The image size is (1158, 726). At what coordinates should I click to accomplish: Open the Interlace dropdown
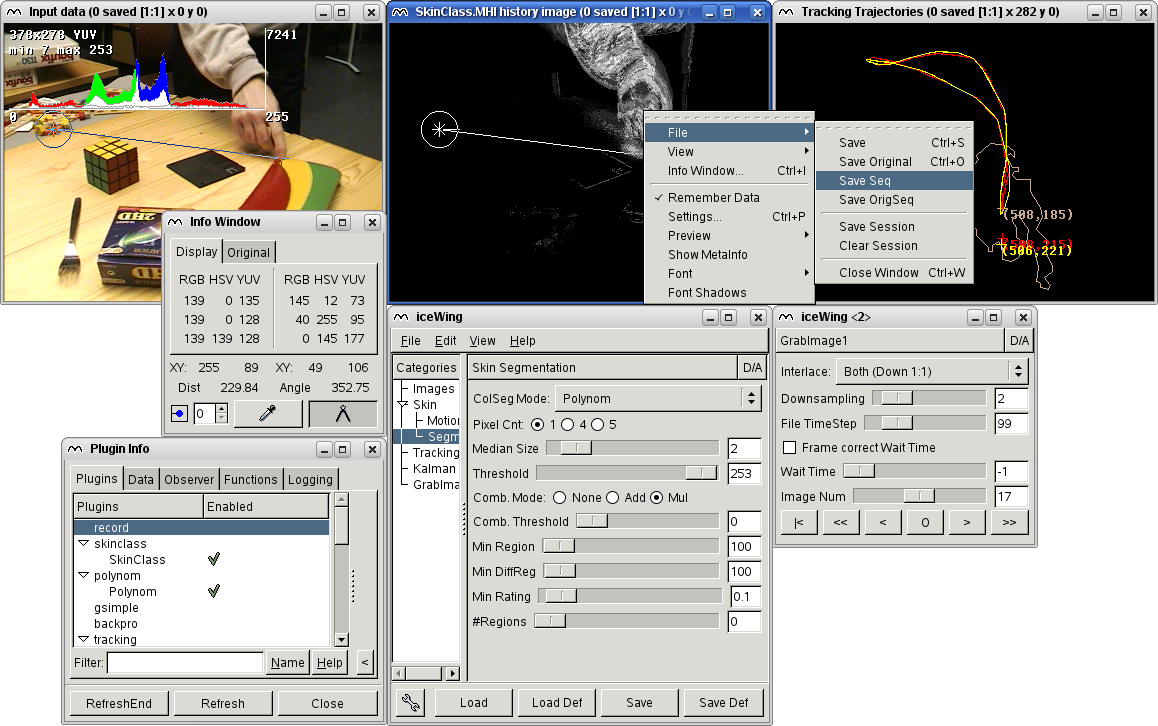point(931,371)
